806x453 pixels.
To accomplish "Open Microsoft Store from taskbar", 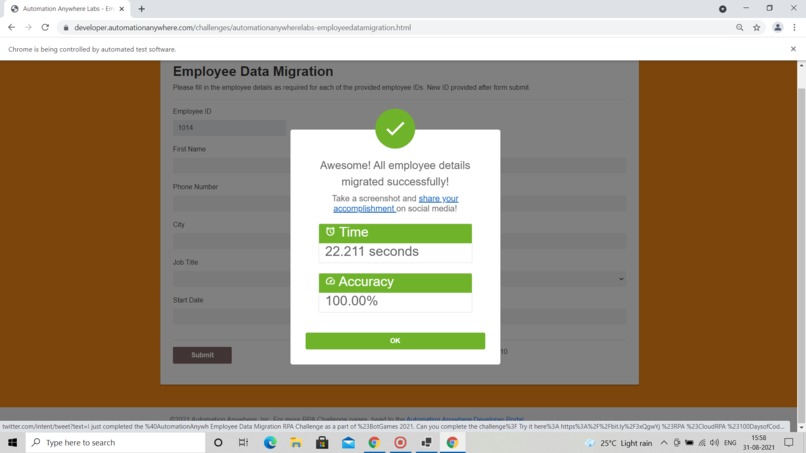I will pos(322,442).
